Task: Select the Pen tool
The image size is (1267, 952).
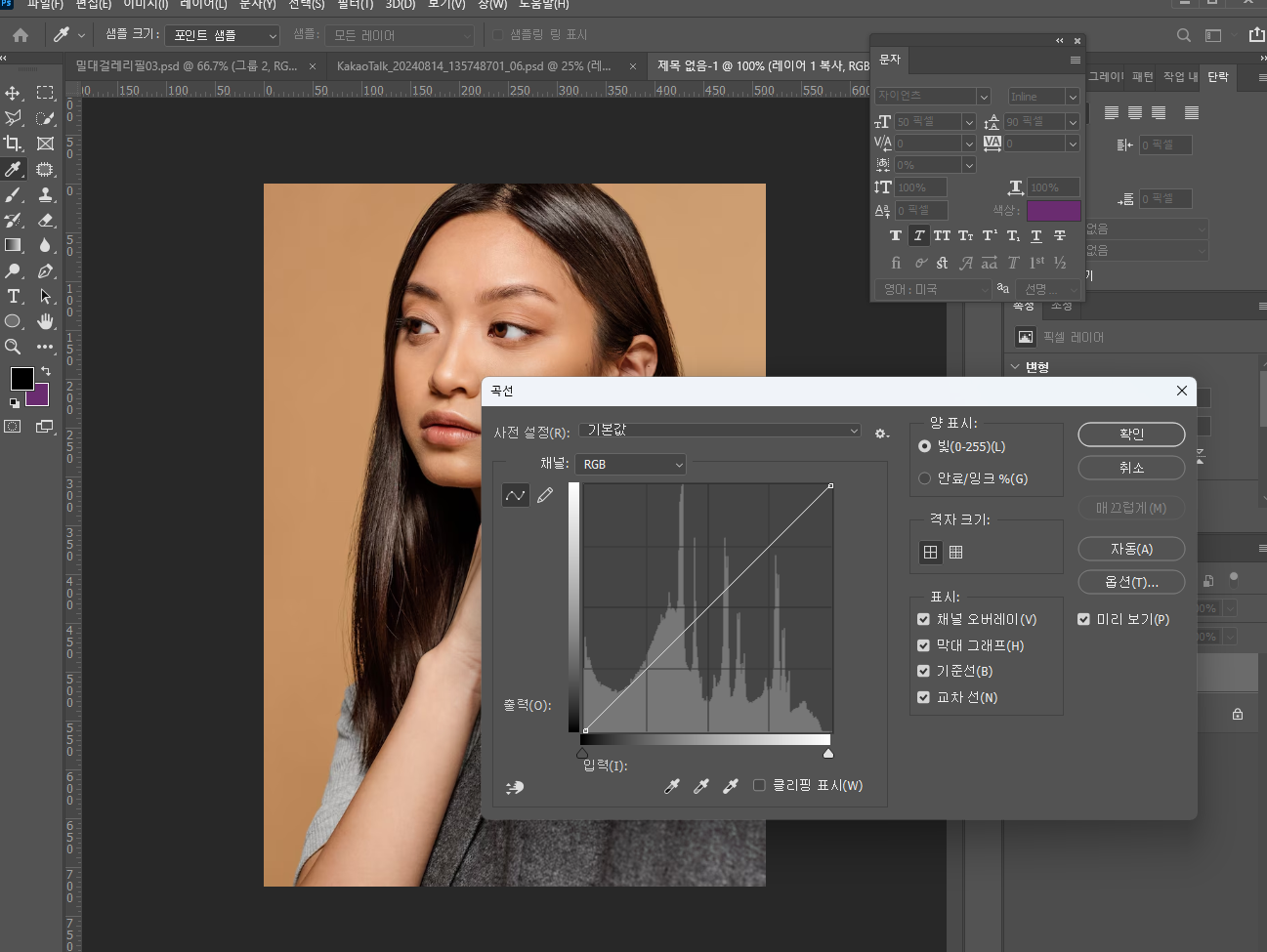Action: coord(45,270)
